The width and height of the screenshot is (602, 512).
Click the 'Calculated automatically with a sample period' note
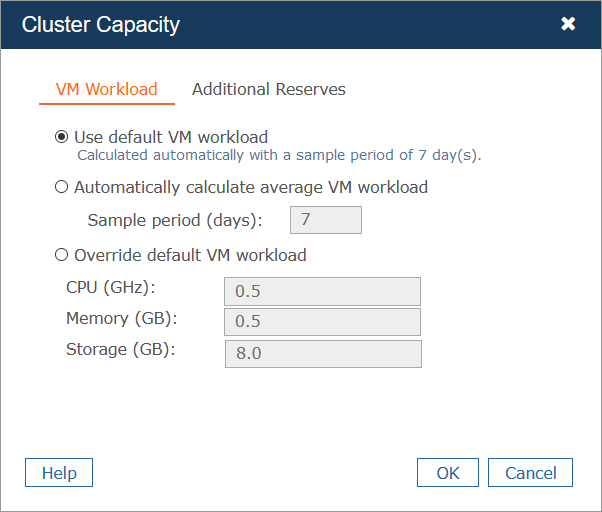click(x=279, y=155)
